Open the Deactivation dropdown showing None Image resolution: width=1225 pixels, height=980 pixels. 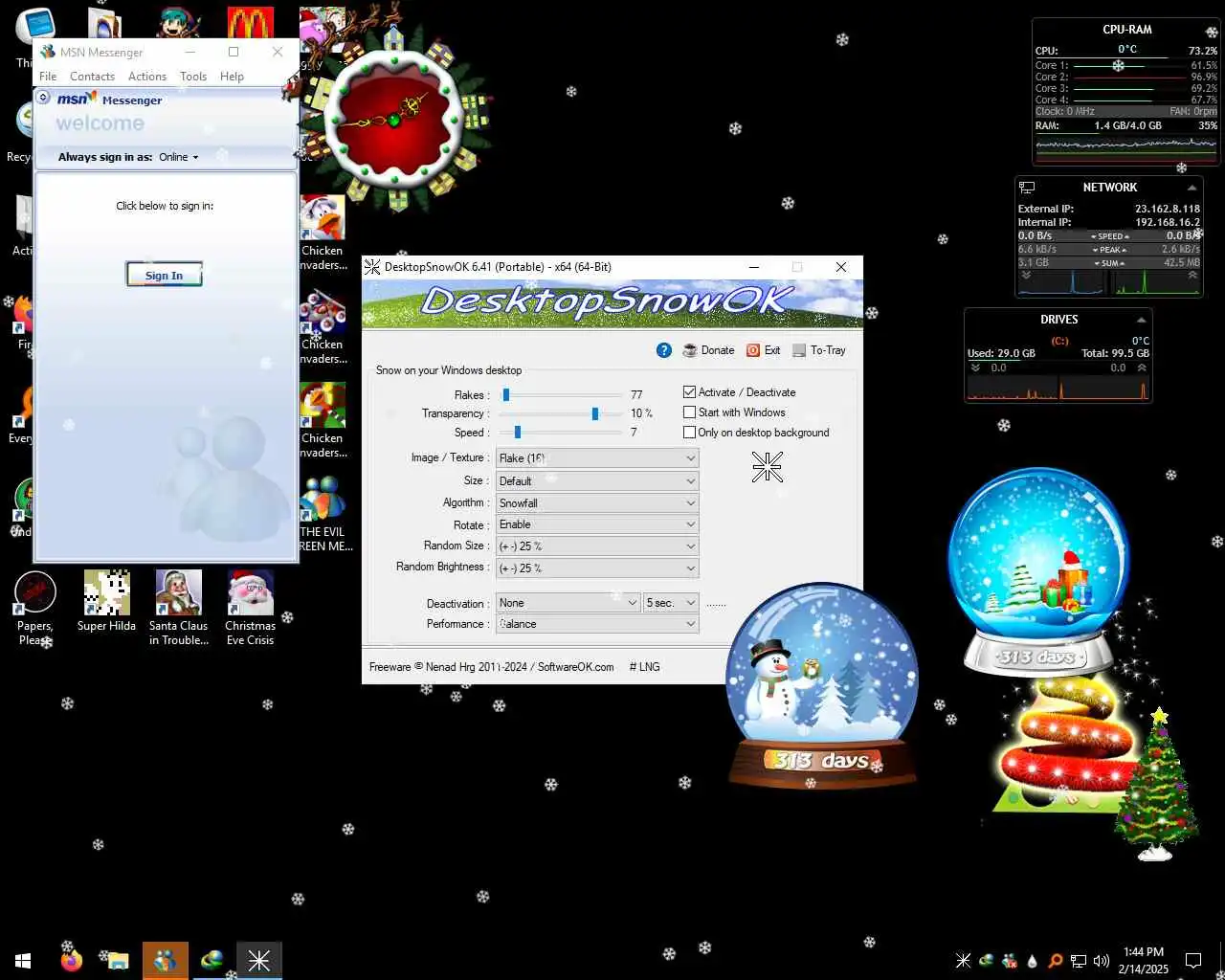tap(568, 603)
